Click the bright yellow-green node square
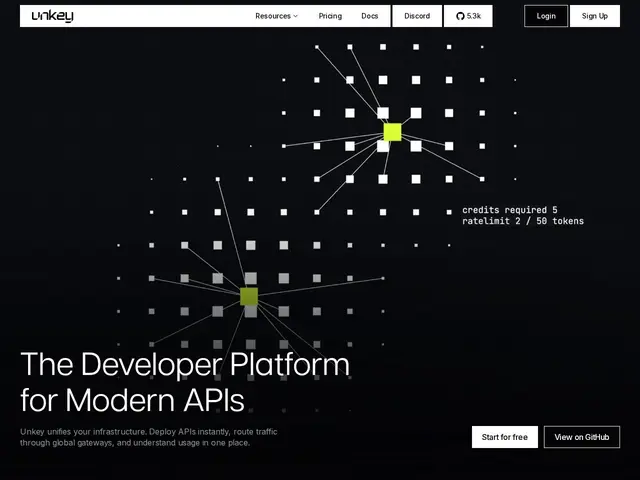Image resolution: width=640 pixels, height=480 pixels. tap(392, 132)
